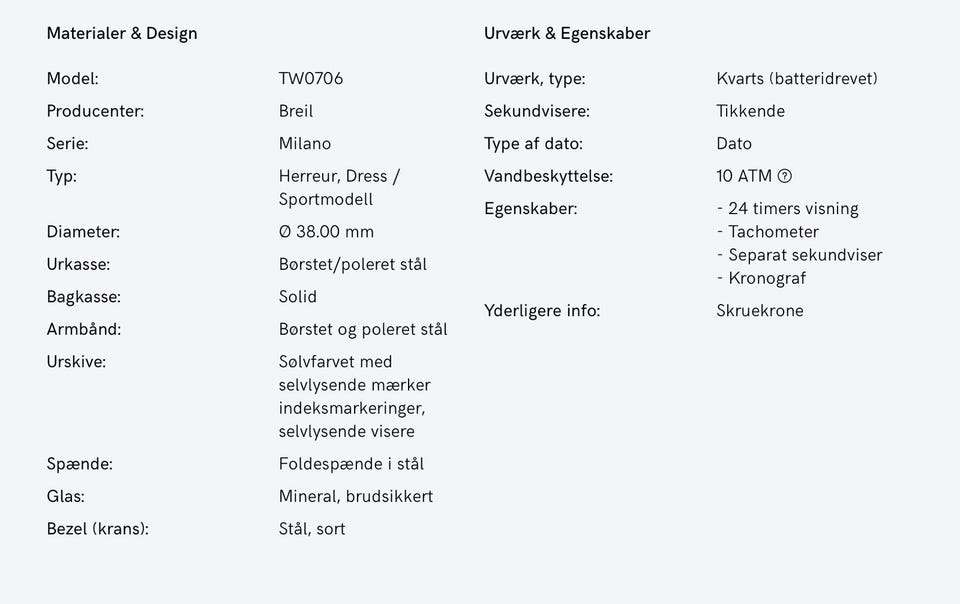Click the Vandbeskyttelse label
The image size is (960, 604).
pos(548,176)
